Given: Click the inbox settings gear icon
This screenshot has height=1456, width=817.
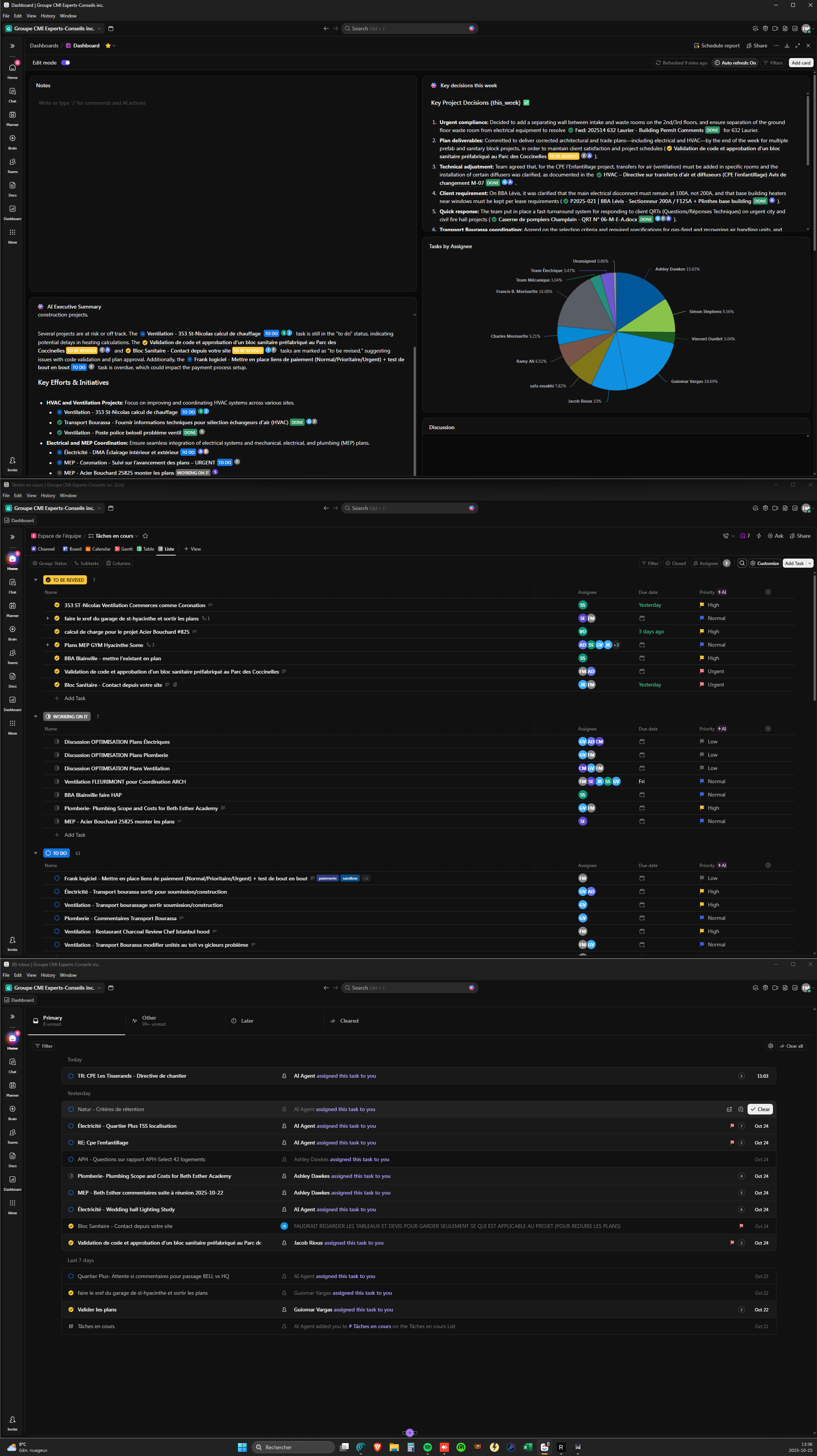Looking at the screenshot, I should 770,1046.
